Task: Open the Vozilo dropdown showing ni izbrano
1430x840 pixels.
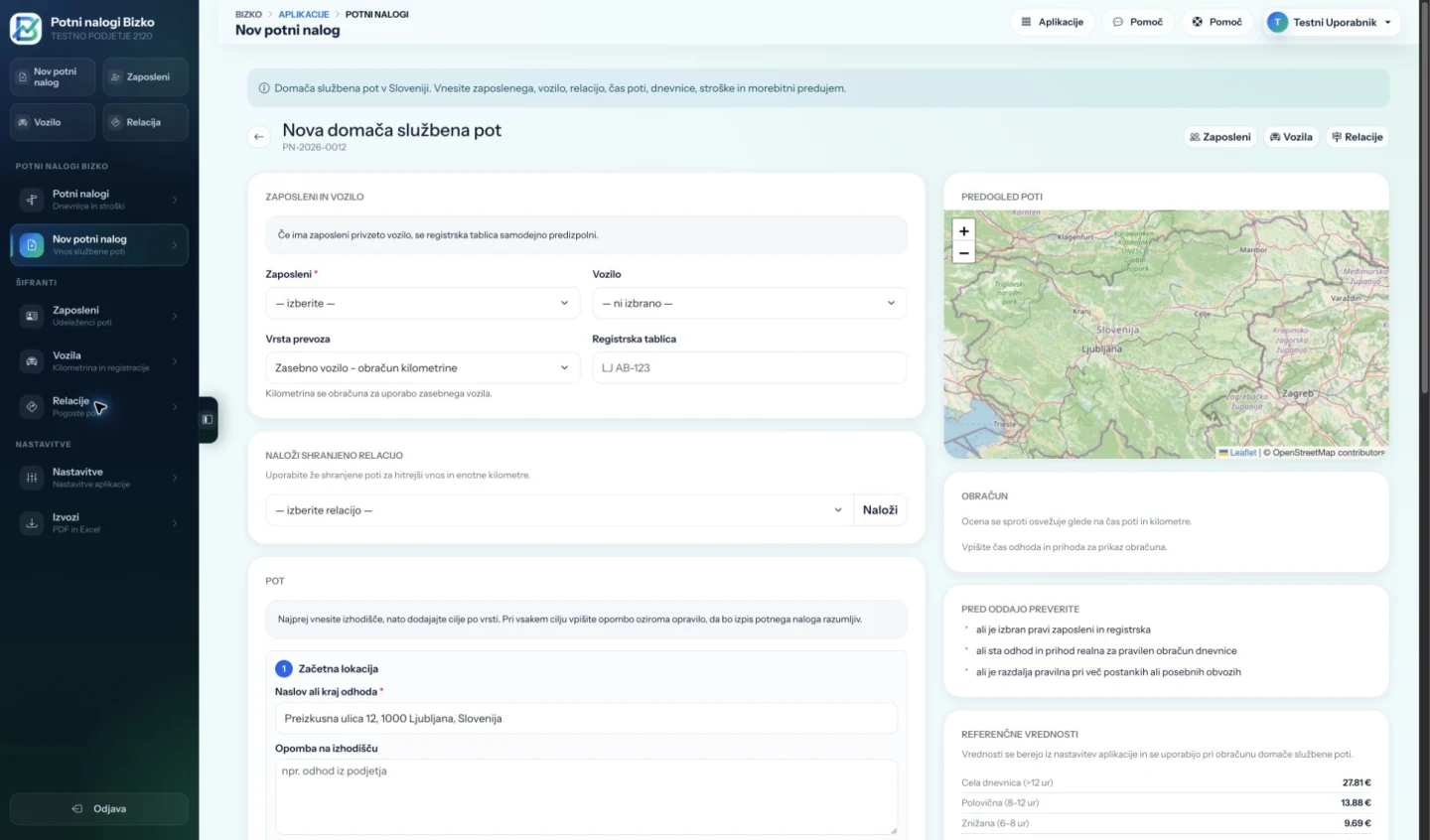Action: pyautogui.click(x=749, y=303)
